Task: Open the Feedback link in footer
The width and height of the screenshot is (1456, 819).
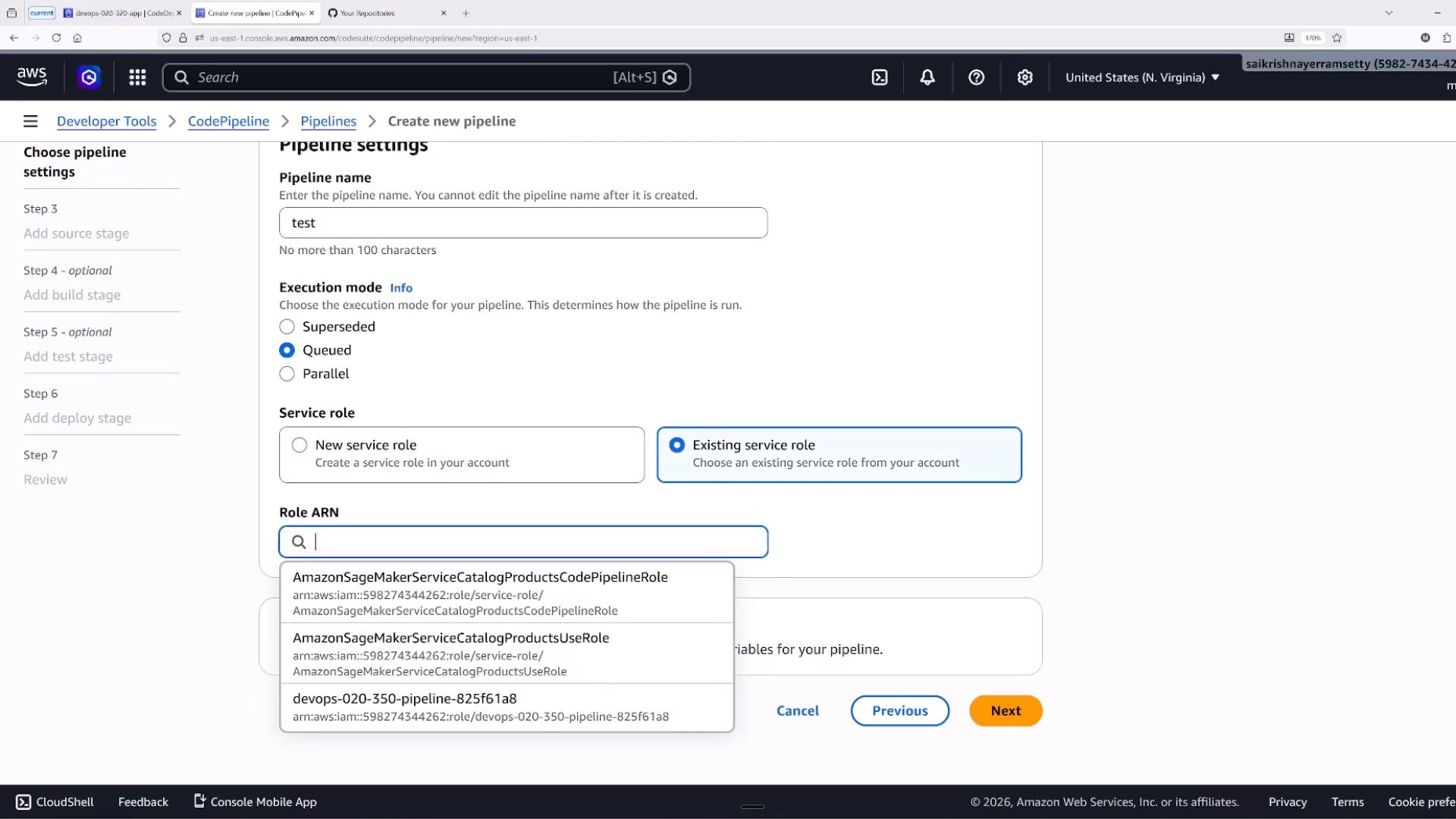Action: (143, 802)
